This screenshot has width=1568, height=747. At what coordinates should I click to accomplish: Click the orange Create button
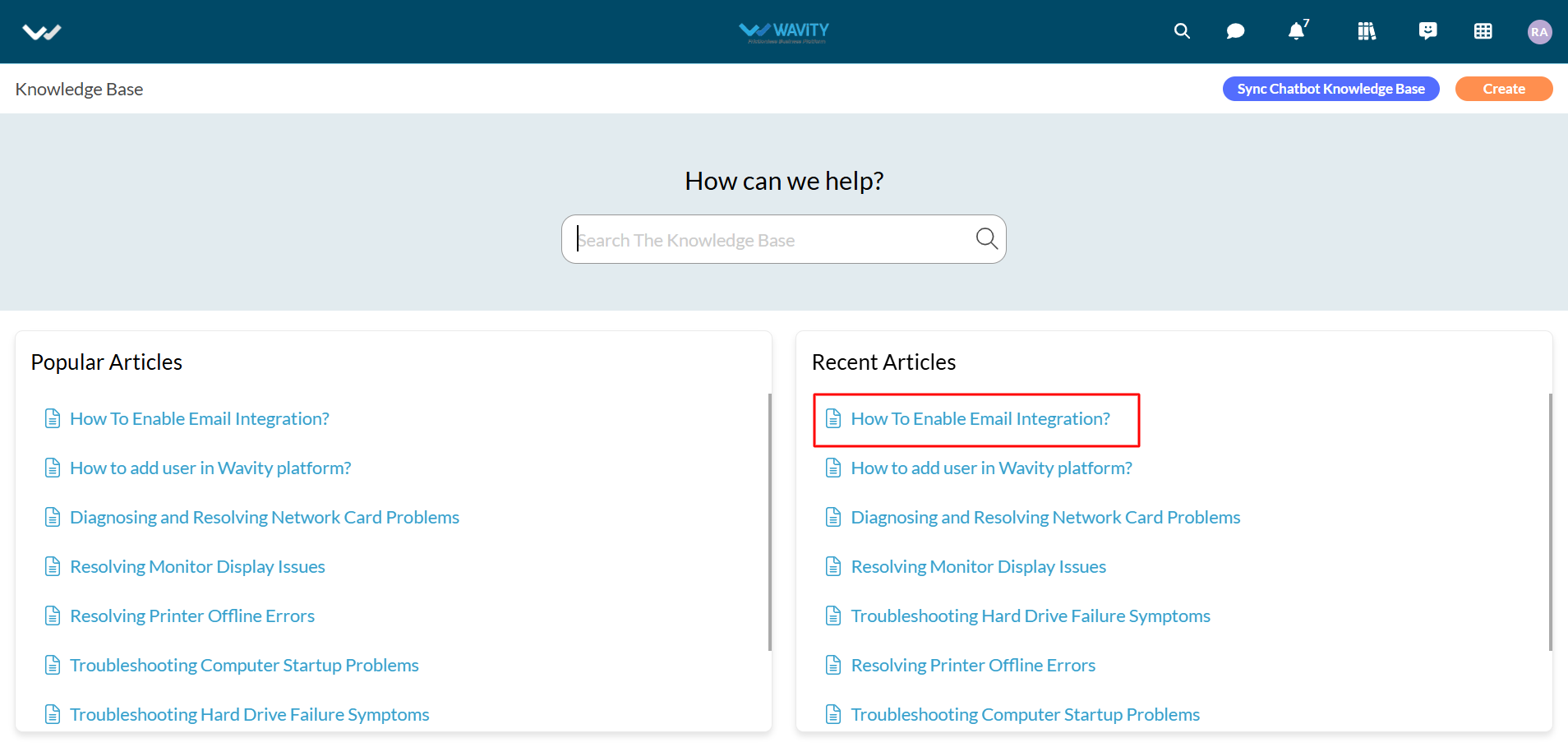(1504, 89)
